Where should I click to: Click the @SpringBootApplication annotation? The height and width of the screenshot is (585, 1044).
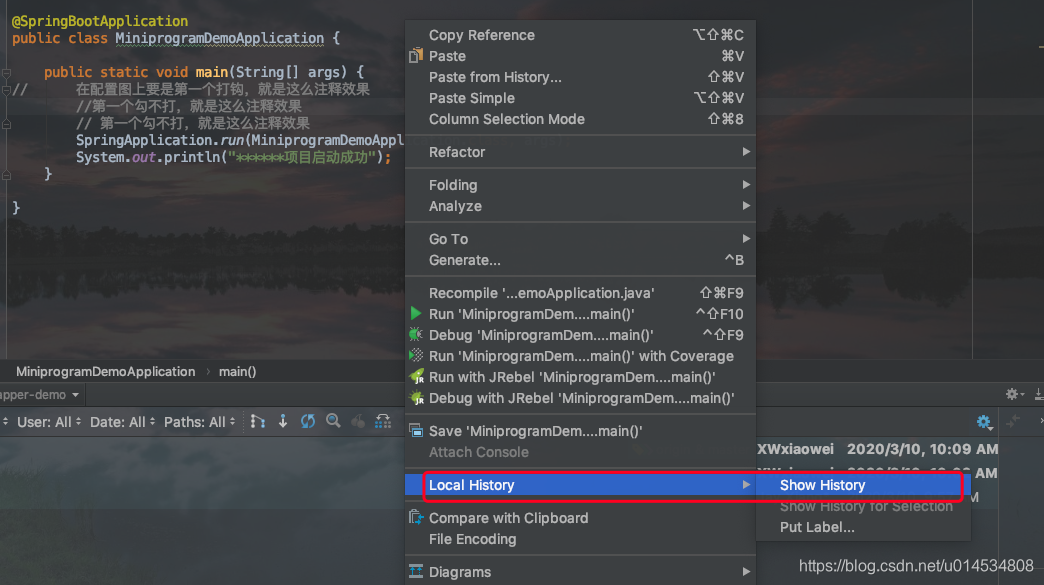point(100,21)
